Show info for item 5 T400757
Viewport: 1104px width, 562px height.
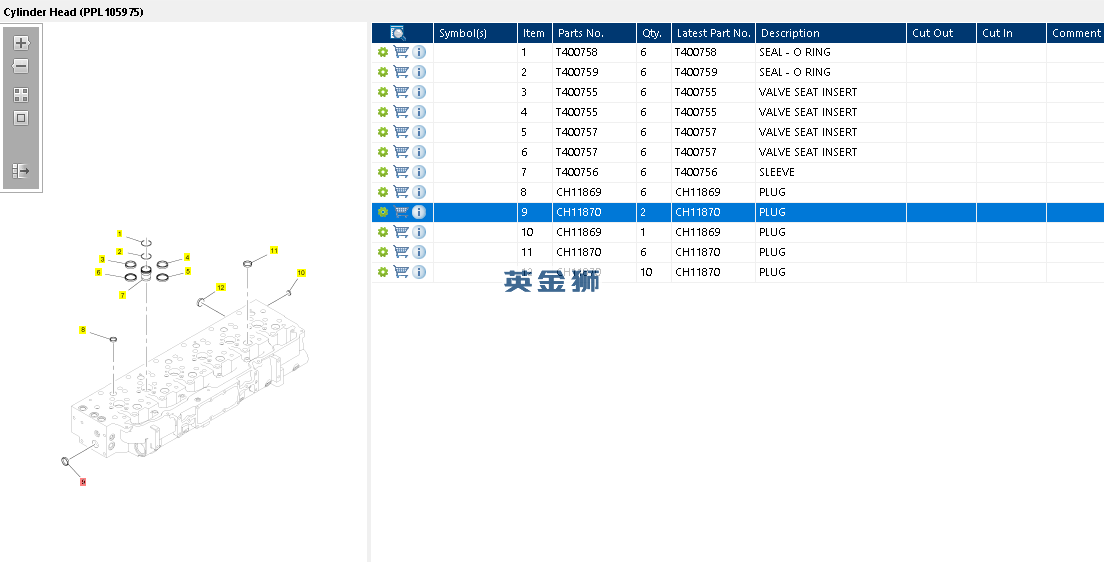[x=419, y=132]
